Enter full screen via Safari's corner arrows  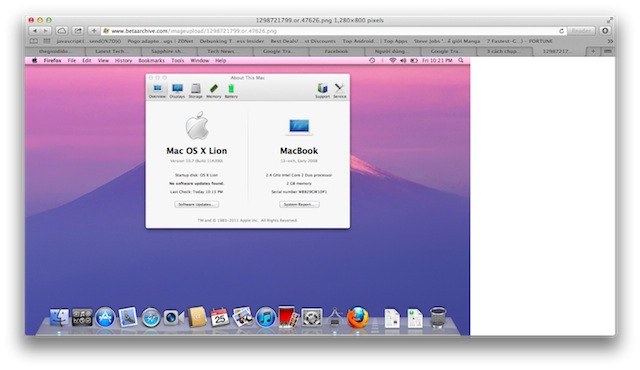(609, 20)
